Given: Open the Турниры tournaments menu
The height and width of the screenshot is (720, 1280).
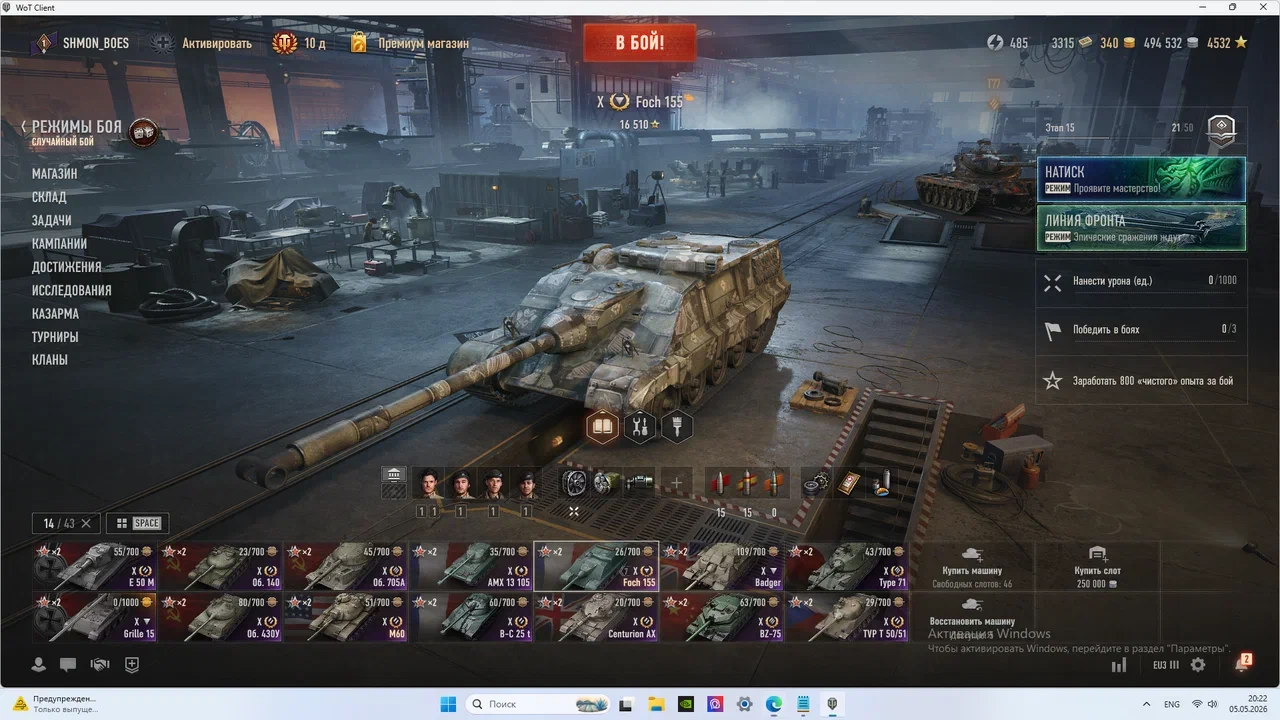Looking at the screenshot, I should (x=55, y=337).
